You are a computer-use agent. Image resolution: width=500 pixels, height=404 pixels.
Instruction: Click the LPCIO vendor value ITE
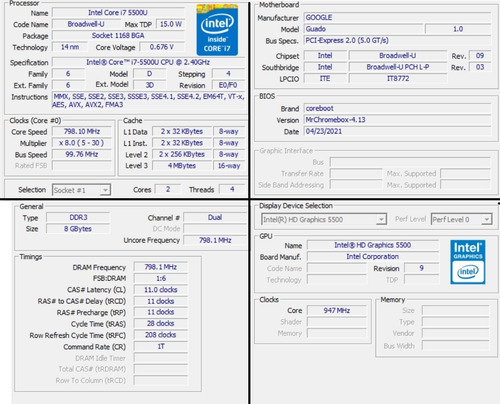pos(325,78)
